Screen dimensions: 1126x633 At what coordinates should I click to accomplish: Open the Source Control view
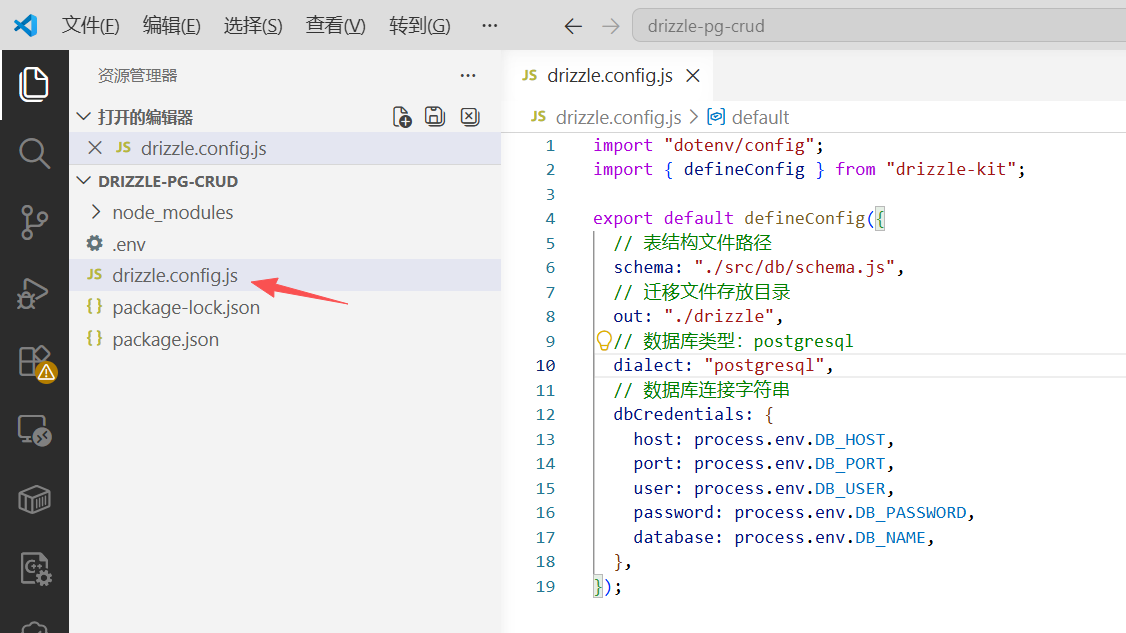point(34,223)
